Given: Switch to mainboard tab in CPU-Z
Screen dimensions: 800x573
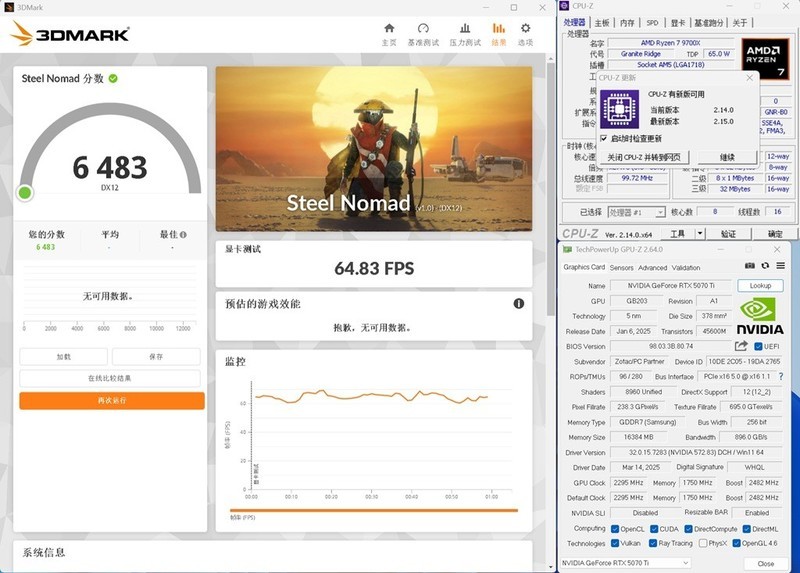Looking at the screenshot, I should (x=602, y=23).
